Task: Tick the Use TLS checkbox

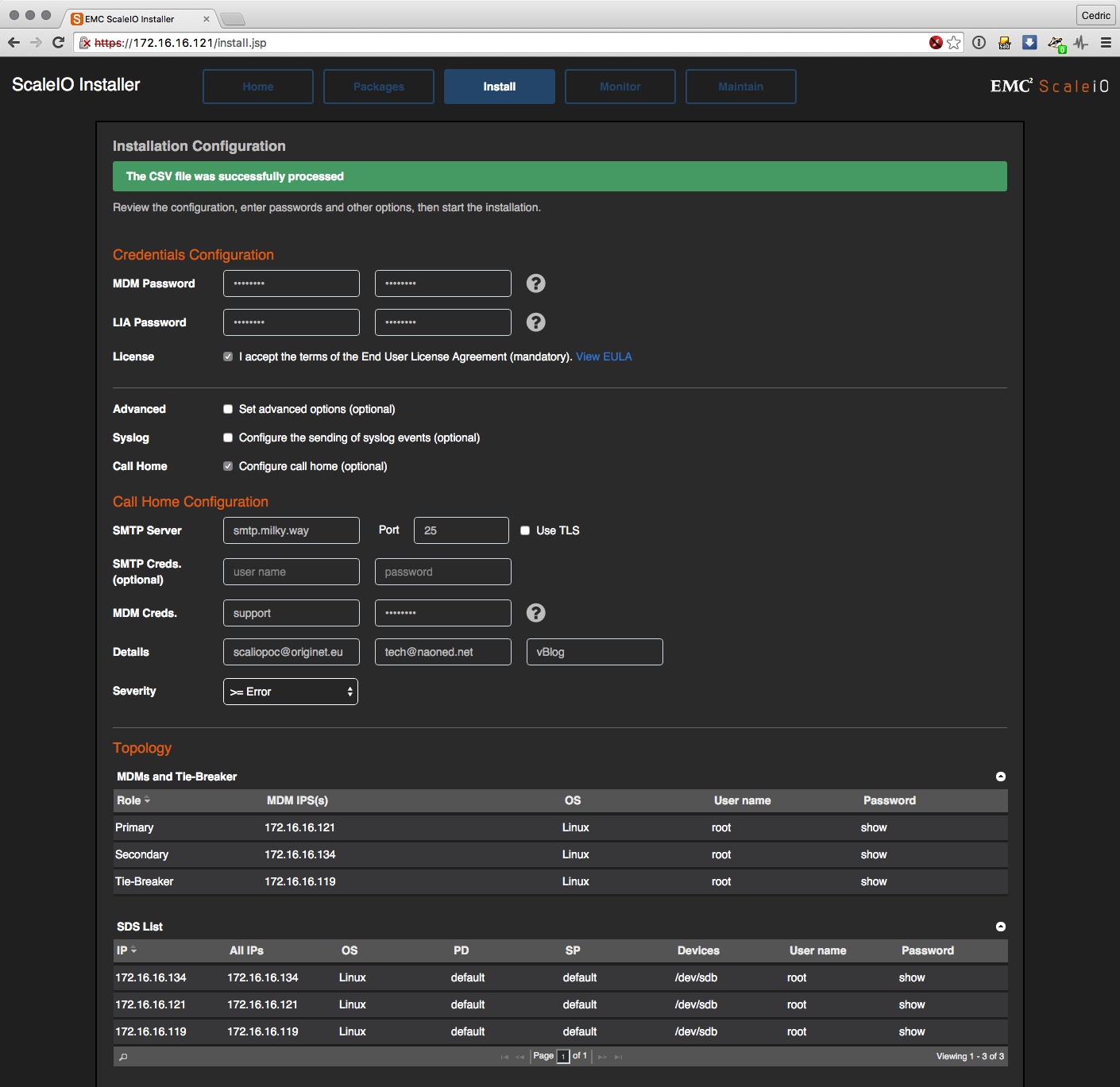Action: [x=525, y=530]
